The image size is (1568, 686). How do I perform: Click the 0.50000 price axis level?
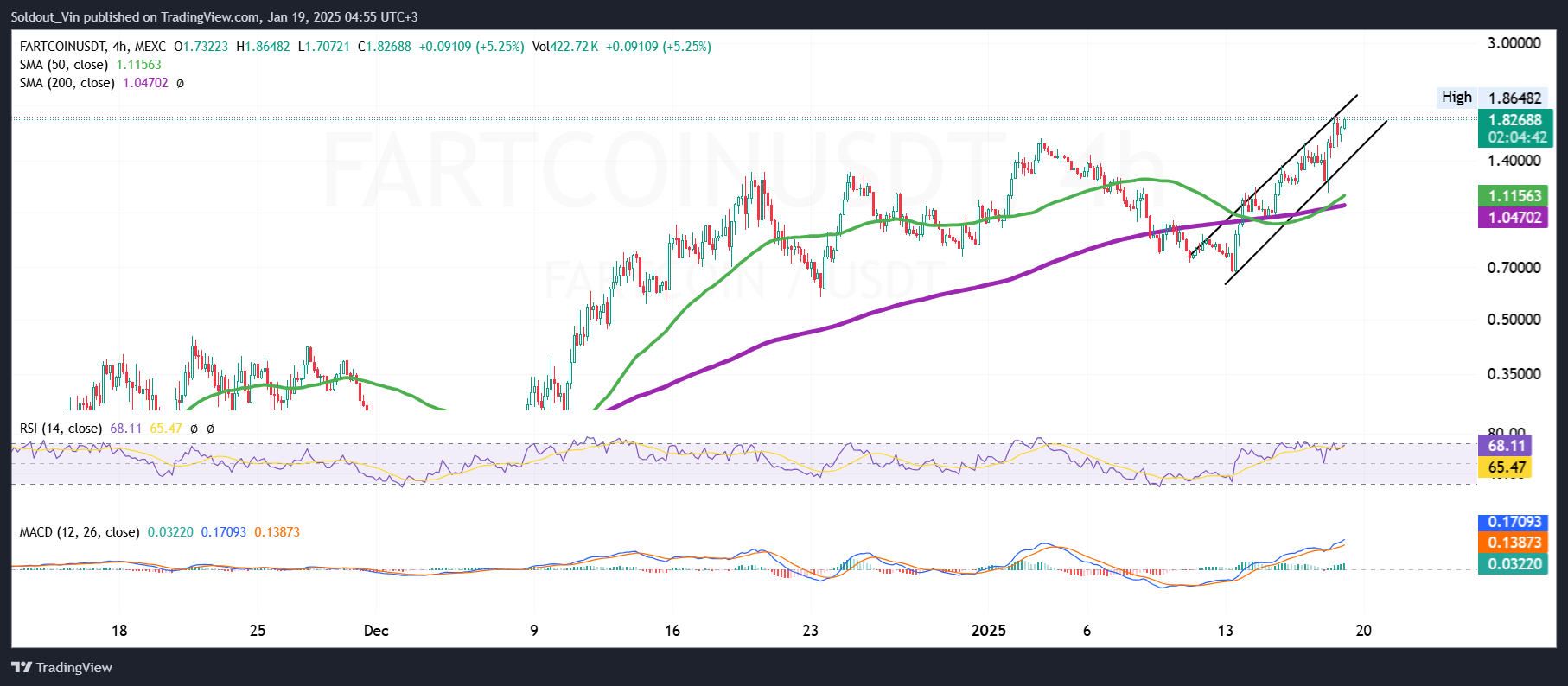(1514, 320)
